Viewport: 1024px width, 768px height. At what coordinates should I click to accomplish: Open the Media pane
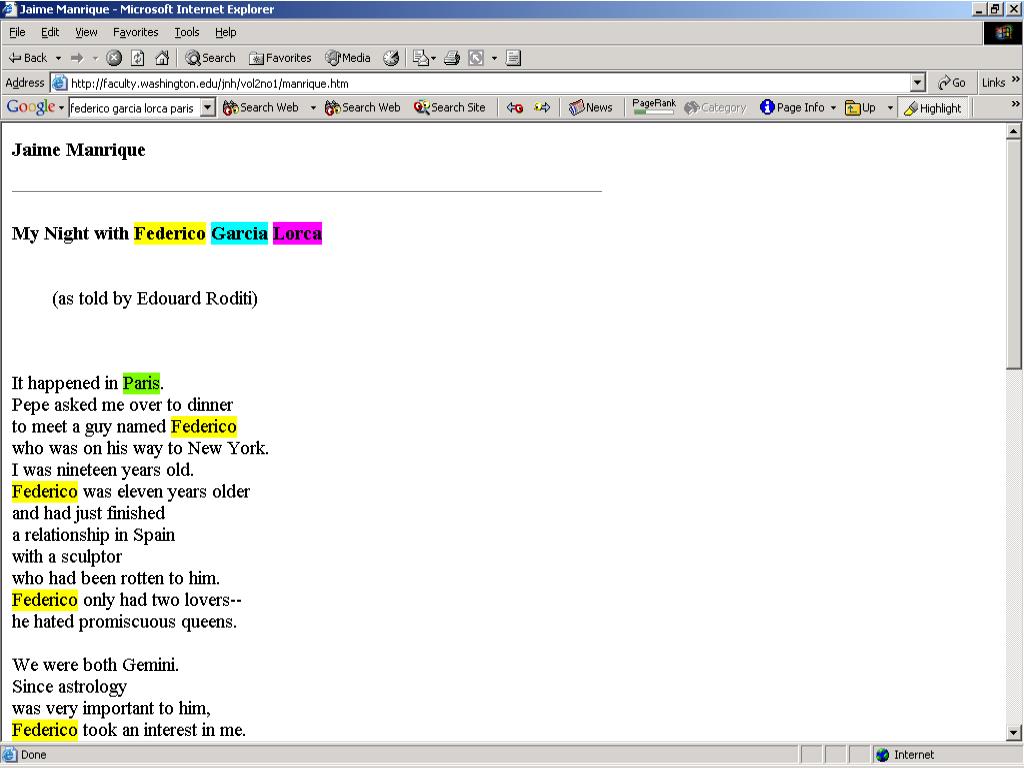tap(348, 58)
